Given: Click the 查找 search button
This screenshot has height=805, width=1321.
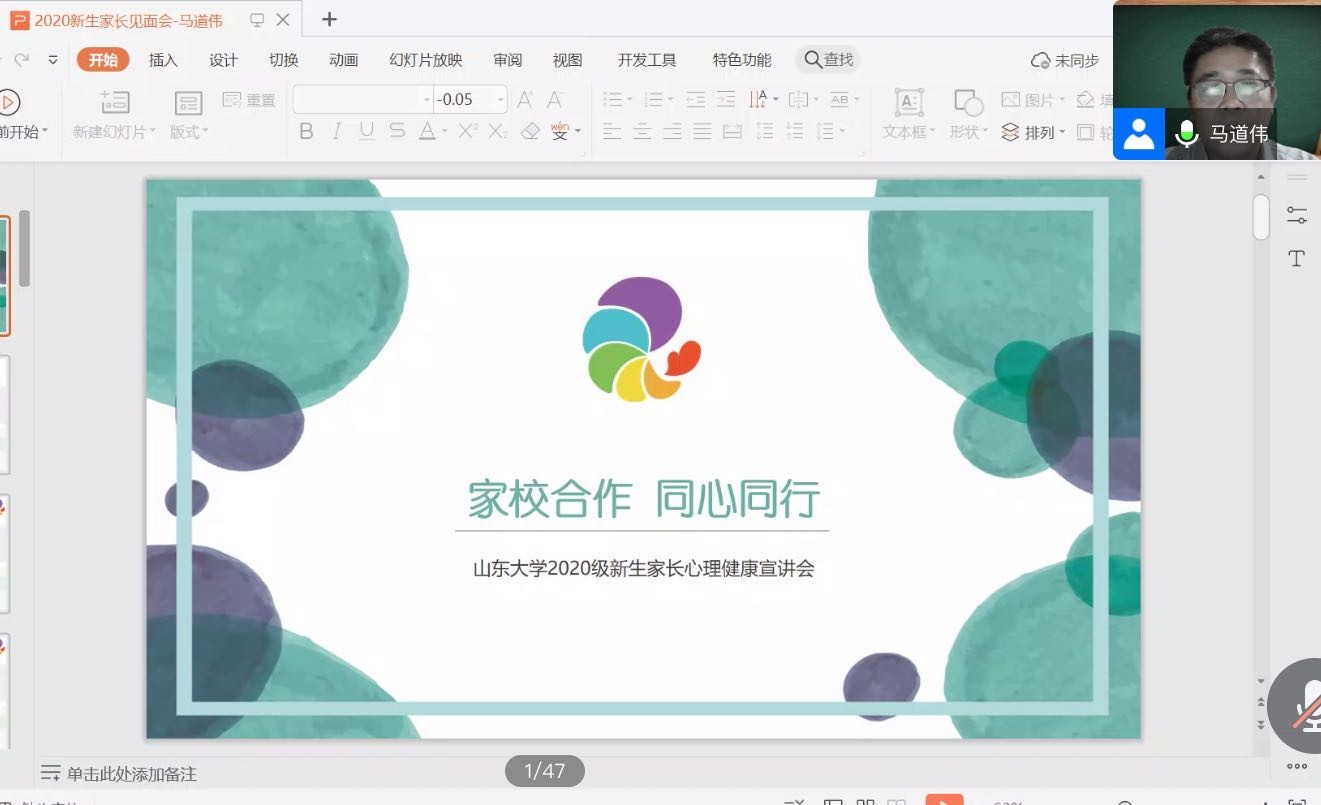Looking at the screenshot, I should click(828, 60).
